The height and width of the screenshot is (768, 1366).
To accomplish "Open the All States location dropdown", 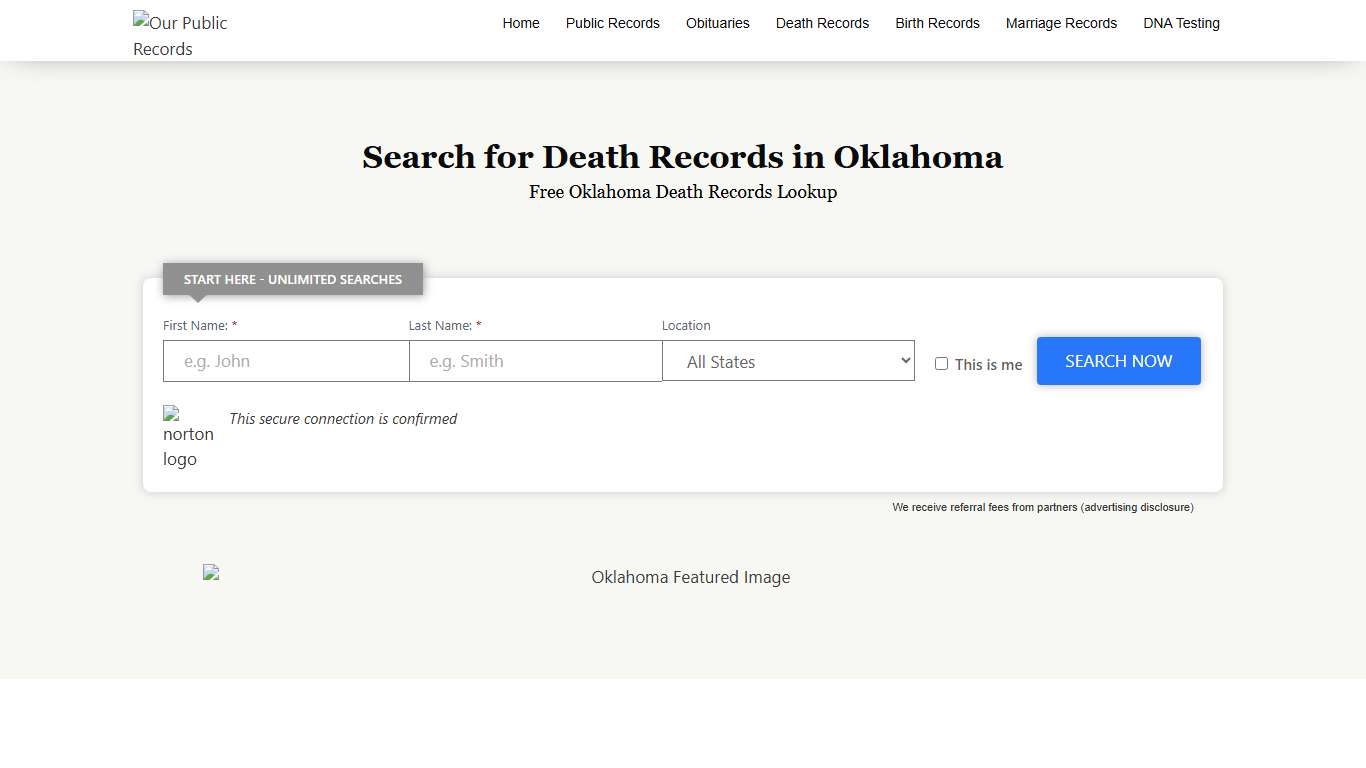I will pyautogui.click(x=789, y=361).
